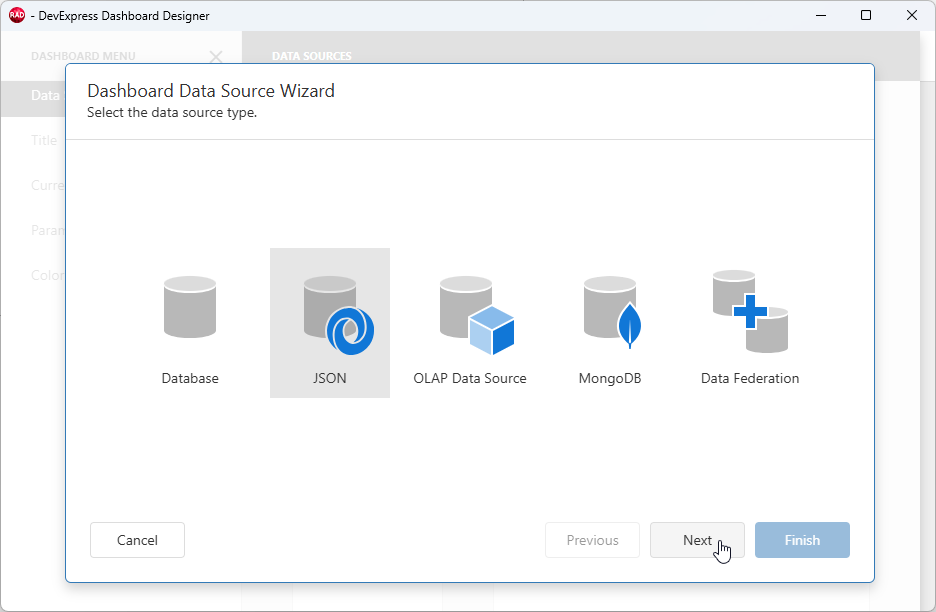Pick the MongoDB data source icon
The height and width of the screenshot is (612, 936).
[x=609, y=322]
